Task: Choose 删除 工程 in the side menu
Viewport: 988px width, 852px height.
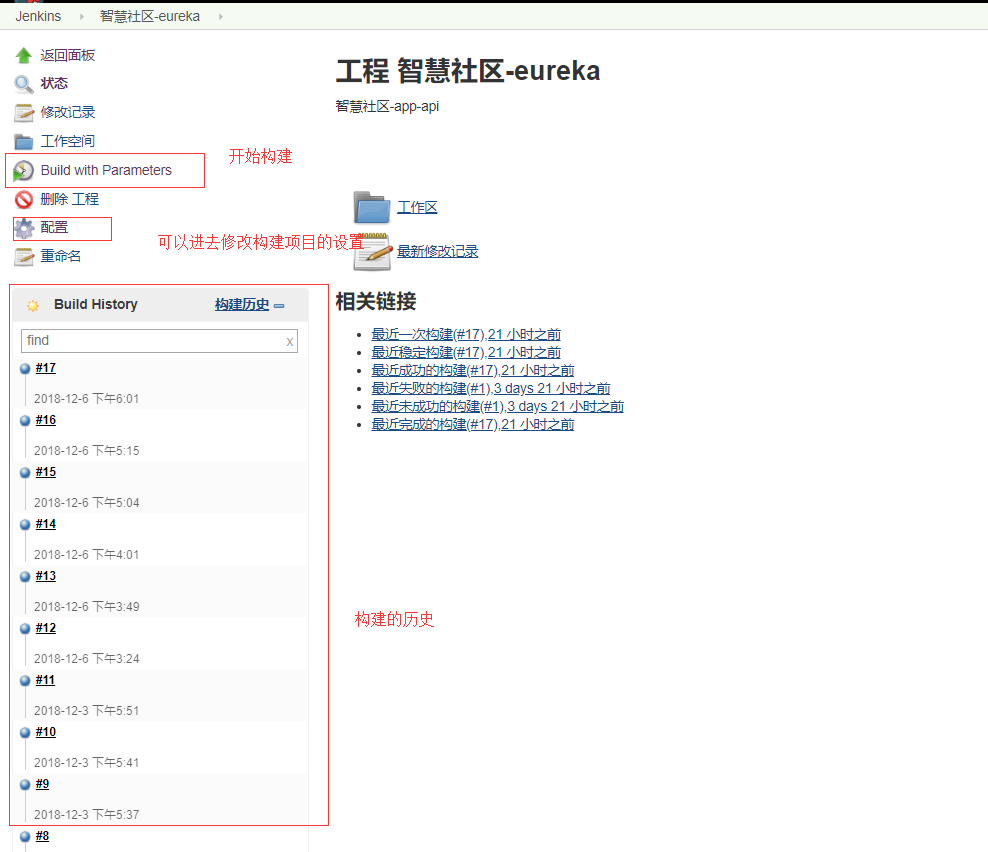Action: pos(70,199)
